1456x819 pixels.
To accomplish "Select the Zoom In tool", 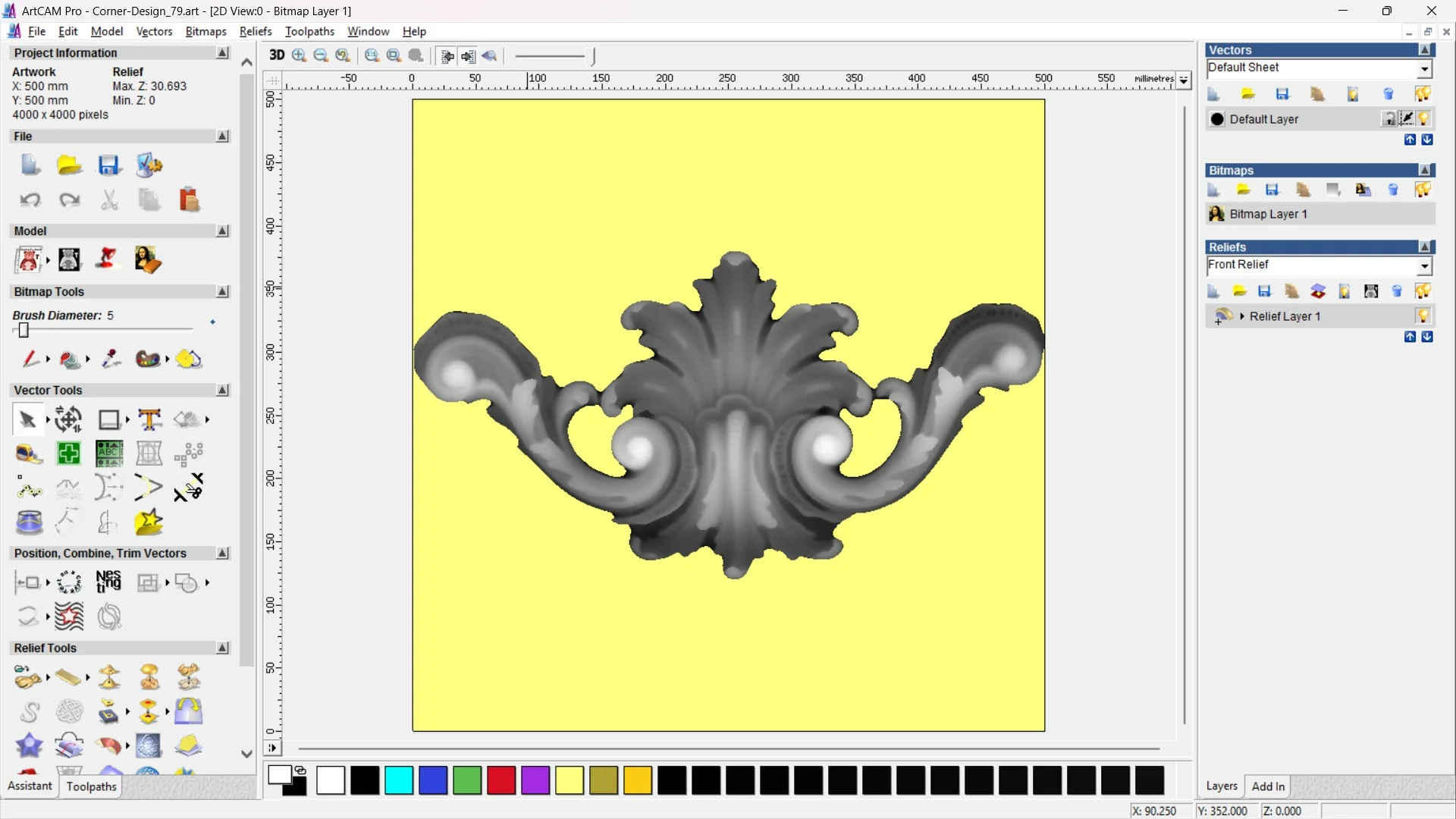I will pyautogui.click(x=297, y=55).
